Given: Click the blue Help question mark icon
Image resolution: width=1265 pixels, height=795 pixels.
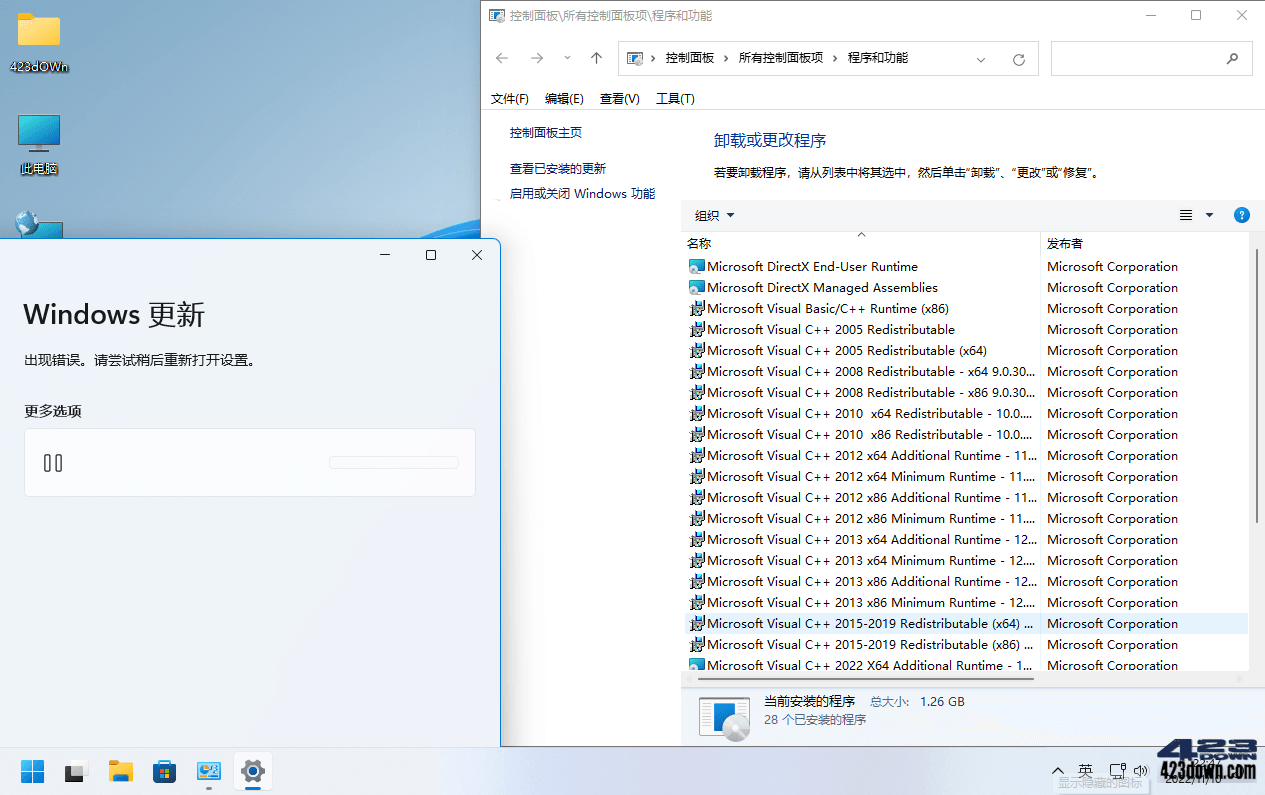Looking at the screenshot, I should (x=1241, y=215).
